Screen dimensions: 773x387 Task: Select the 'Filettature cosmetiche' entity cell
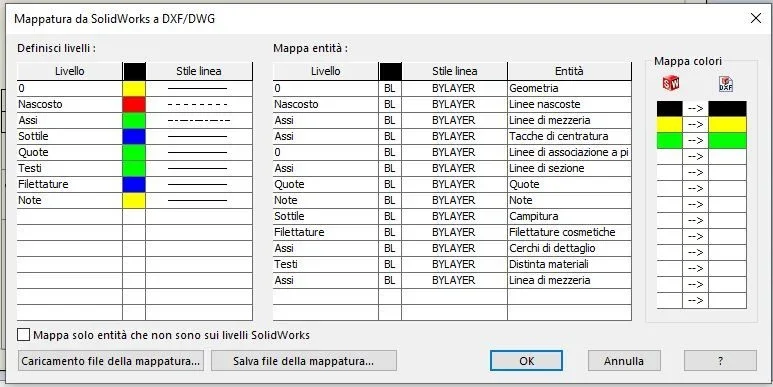tap(569, 232)
